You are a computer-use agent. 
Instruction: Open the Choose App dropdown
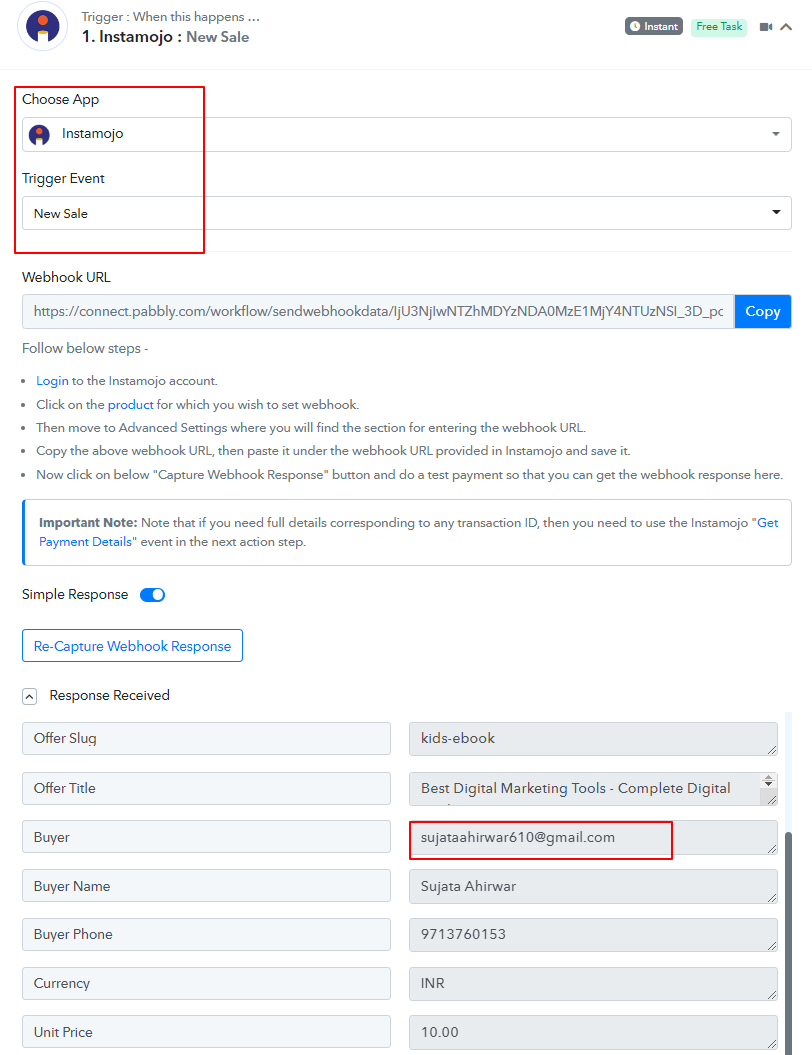click(406, 135)
